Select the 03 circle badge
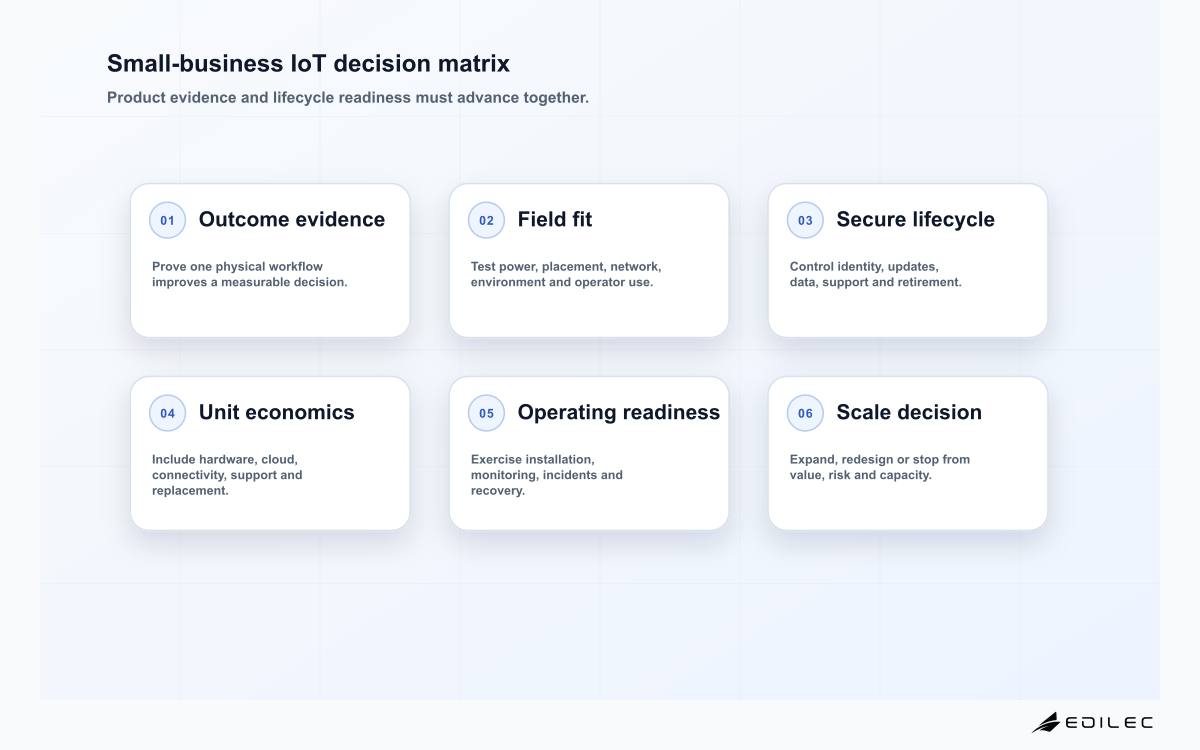1200x750 pixels. coord(805,220)
